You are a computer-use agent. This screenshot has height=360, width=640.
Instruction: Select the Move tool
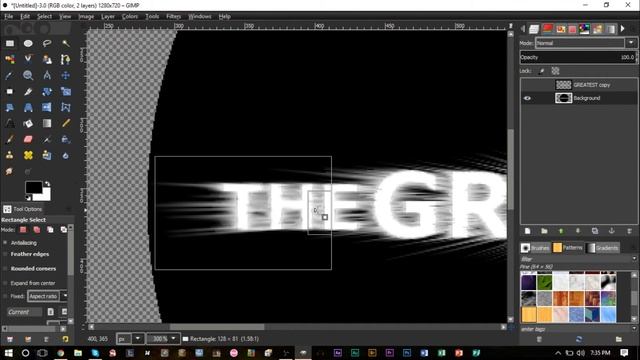click(66, 76)
